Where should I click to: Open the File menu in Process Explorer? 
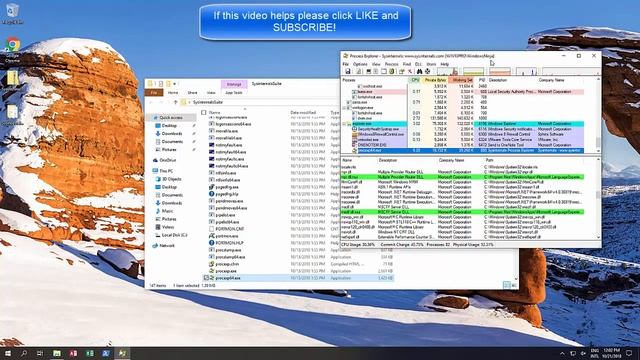pyautogui.click(x=346, y=64)
